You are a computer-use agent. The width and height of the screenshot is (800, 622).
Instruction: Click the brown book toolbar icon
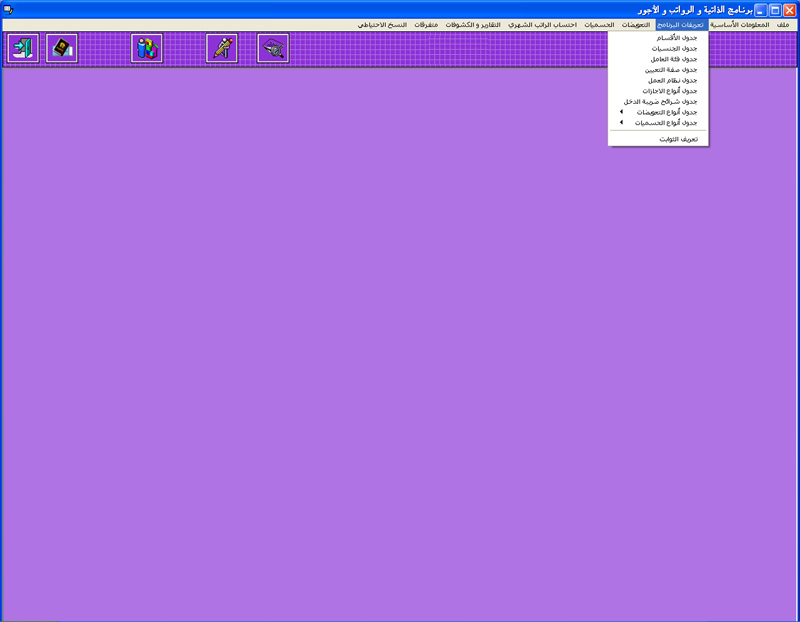pyautogui.click(x=62, y=48)
